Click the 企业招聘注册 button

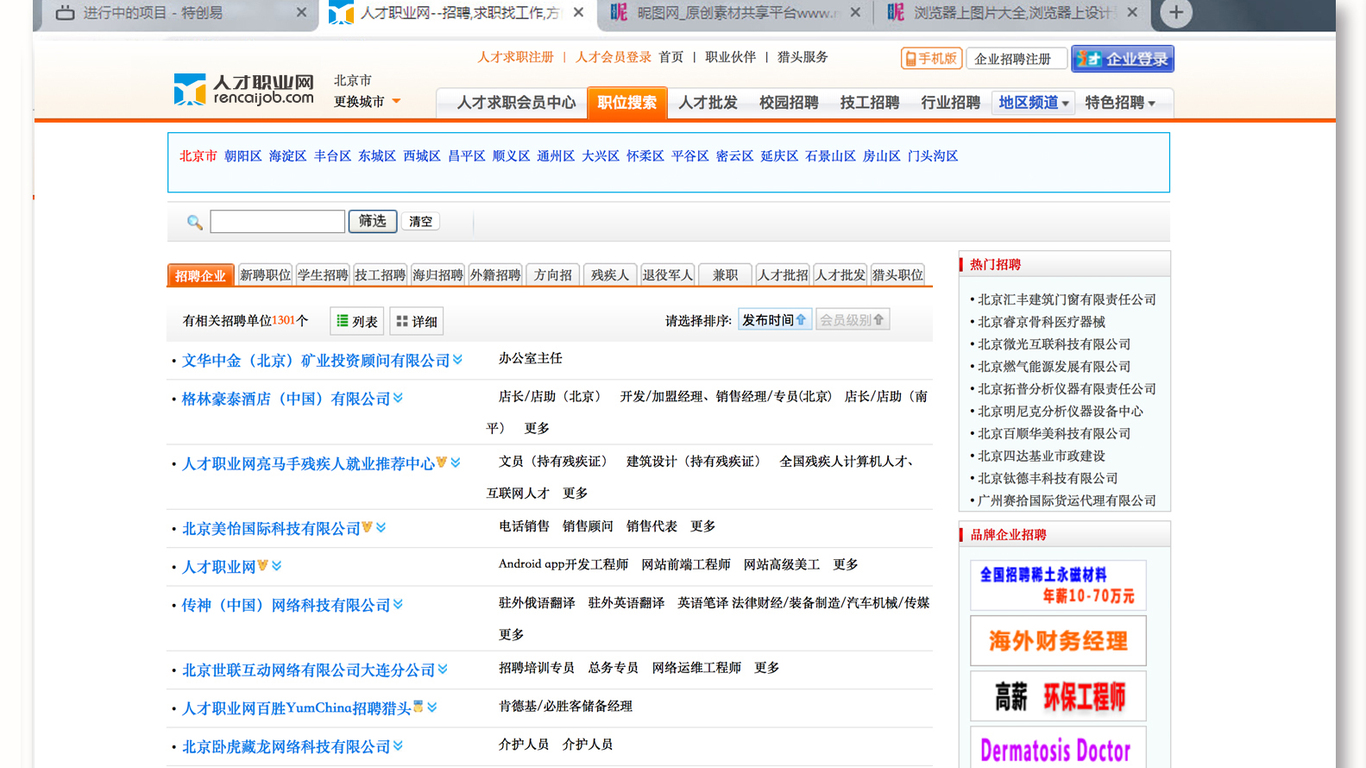(1016, 59)
